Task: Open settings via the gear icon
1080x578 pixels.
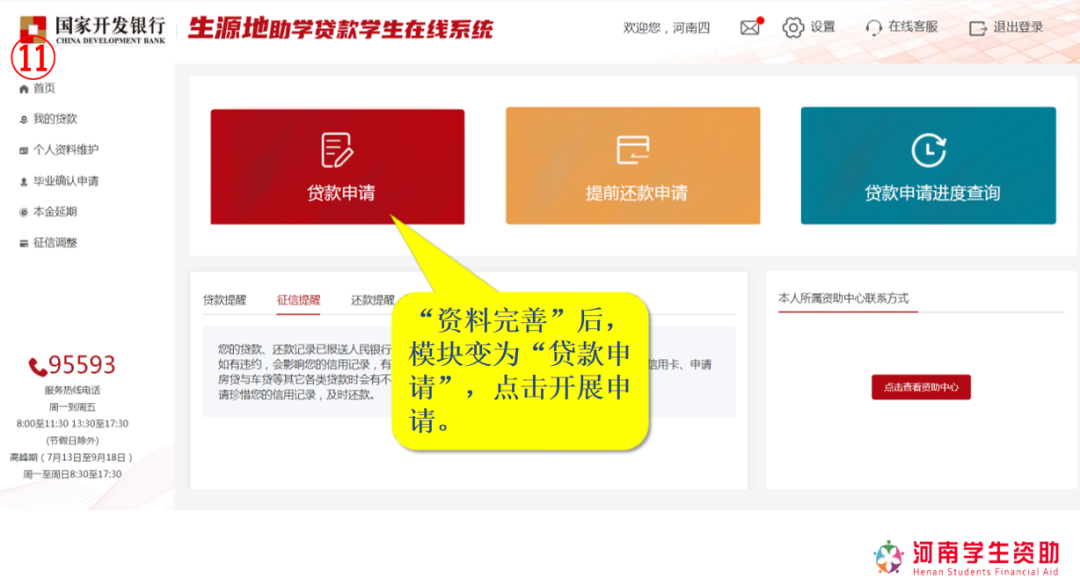Action: pos(793,27)
